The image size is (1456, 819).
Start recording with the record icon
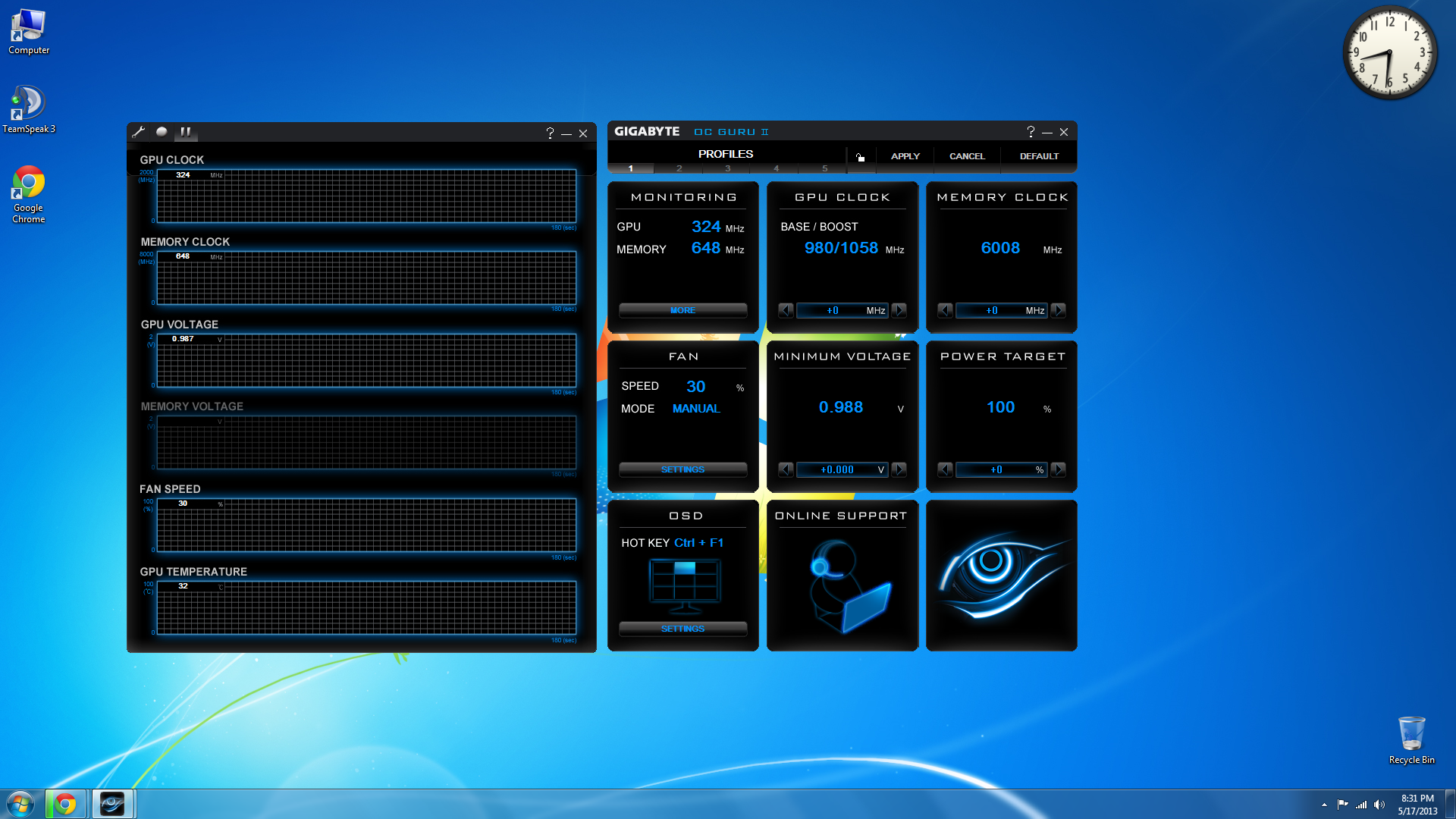click(162, 132)
